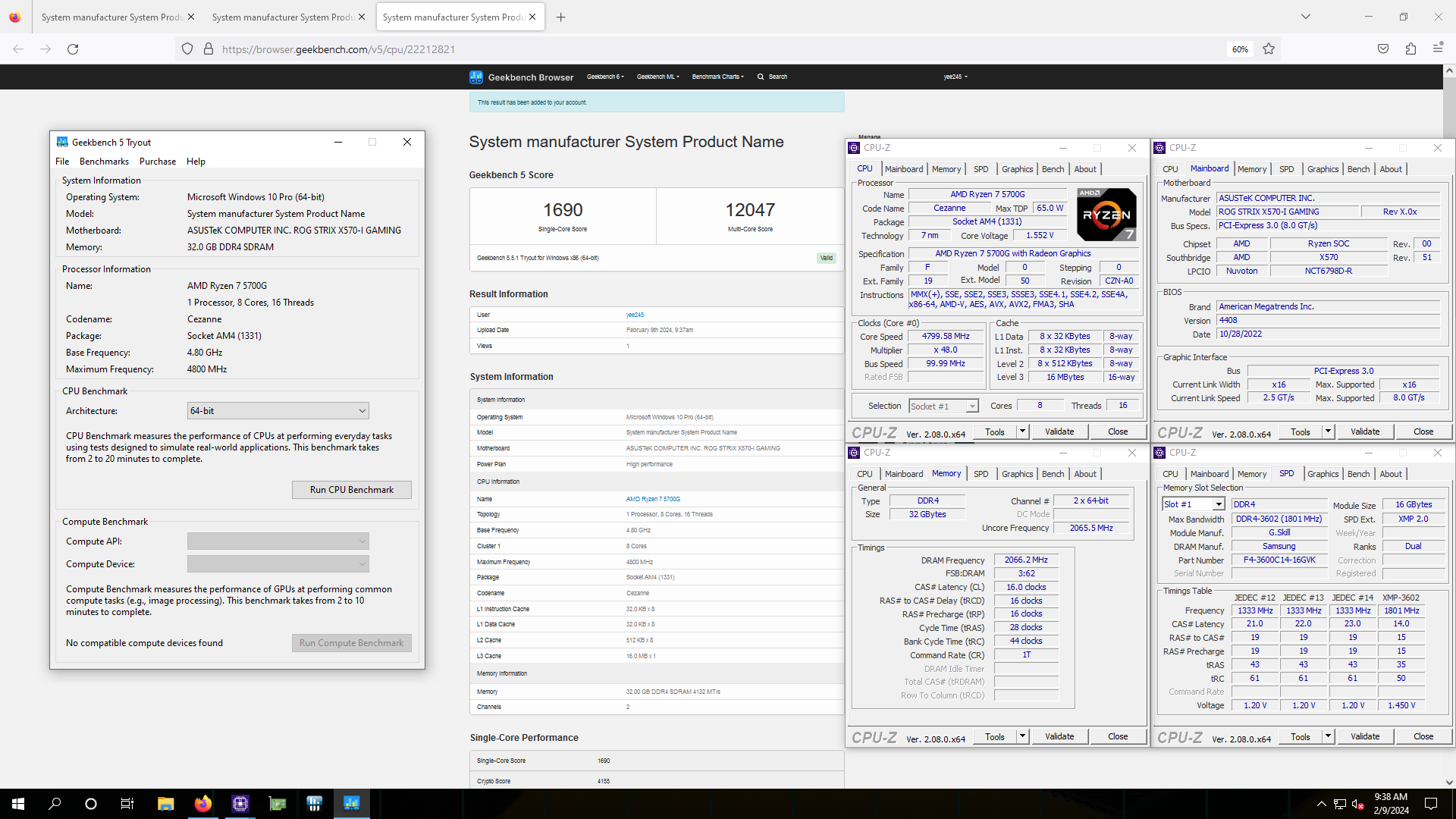The image size is (1456, 819).
Task: Click Run CPU Benchmark button
Action: [x=352, y=490]
